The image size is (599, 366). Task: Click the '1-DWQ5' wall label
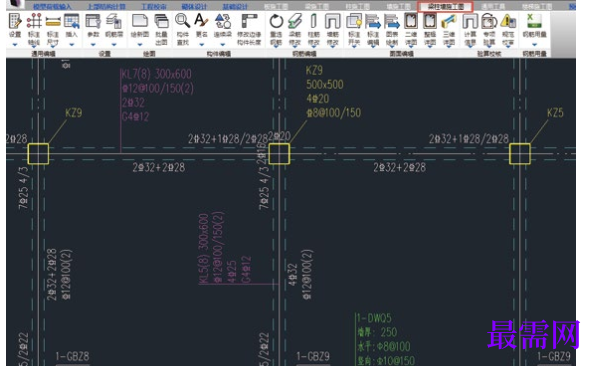pyautogui.click(x=374, y=318)
